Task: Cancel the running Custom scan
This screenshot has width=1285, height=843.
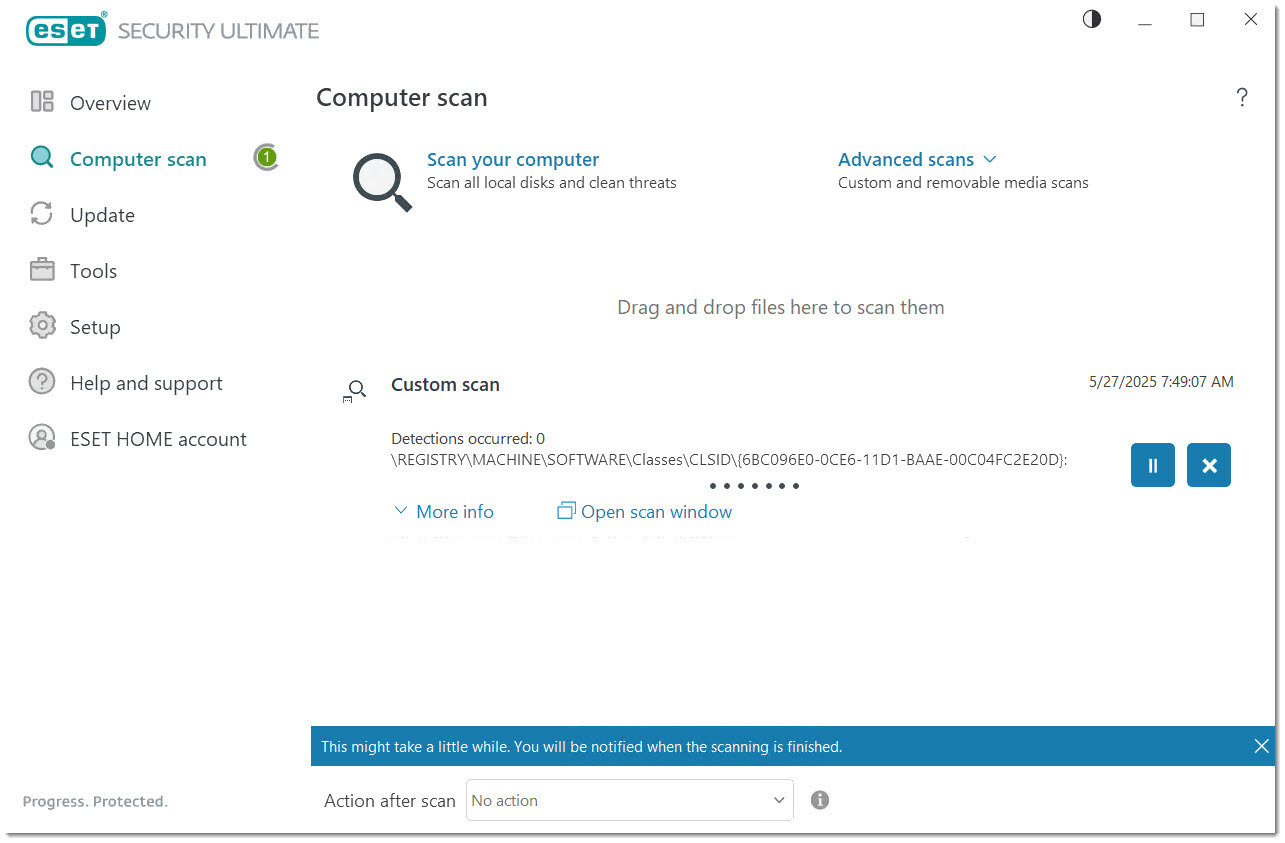Action: point(1209,465)
